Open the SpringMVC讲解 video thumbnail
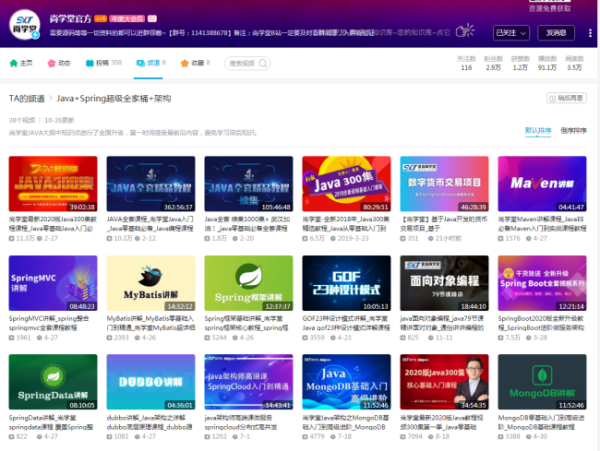600x451 pixels. pos(53,283)
